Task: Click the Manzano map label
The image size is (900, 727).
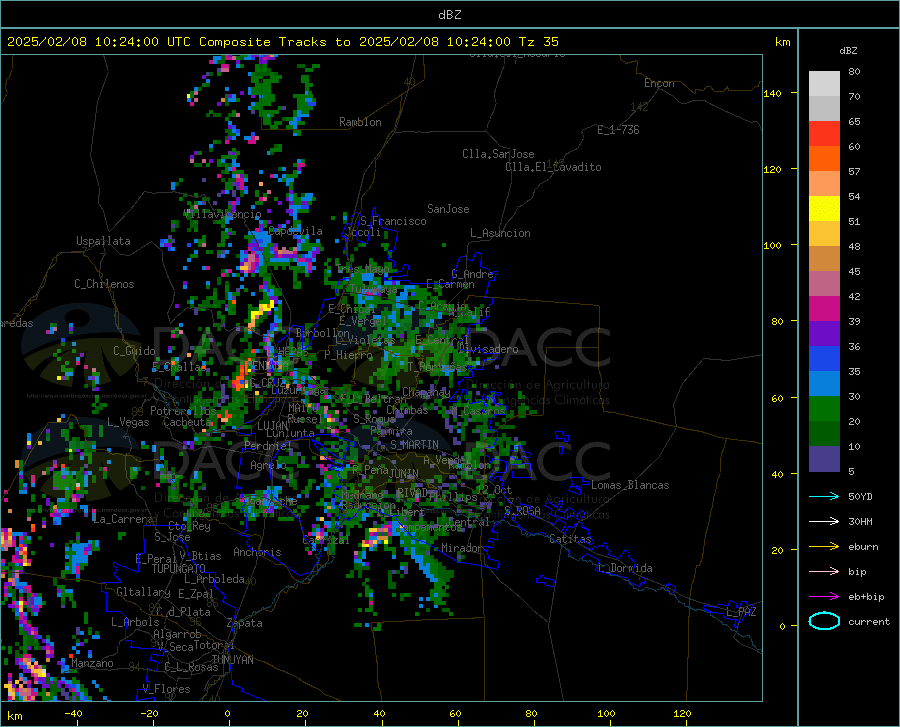Action: (x=92, y=663)
